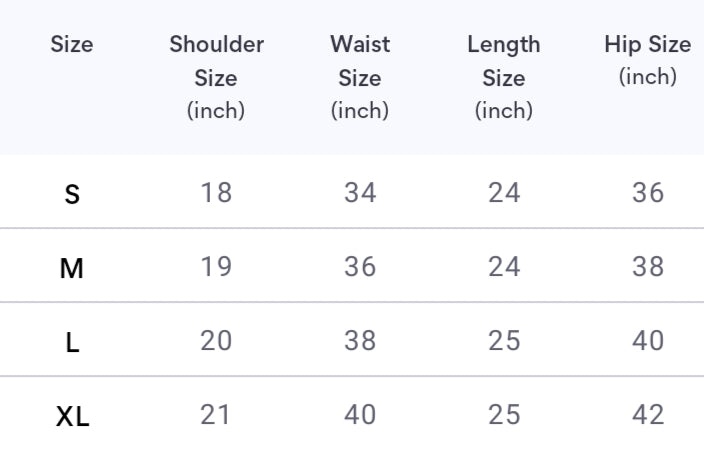Select length value 24 in M row

coord(504,266)
